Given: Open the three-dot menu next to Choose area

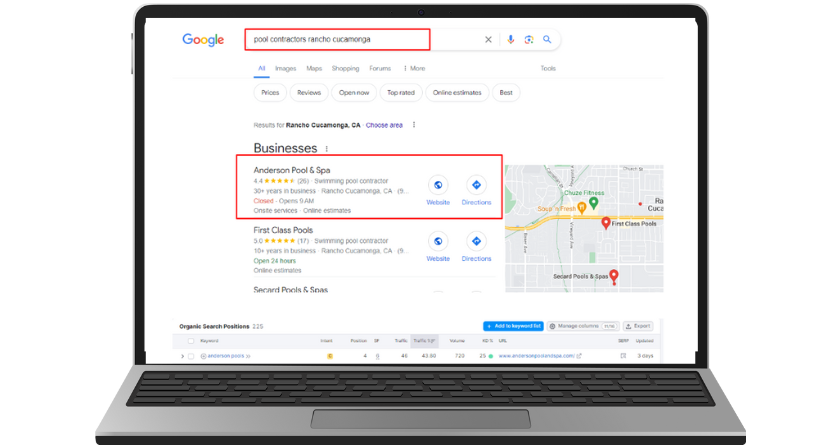Looking at the screenshot, I should click(414, 125).
